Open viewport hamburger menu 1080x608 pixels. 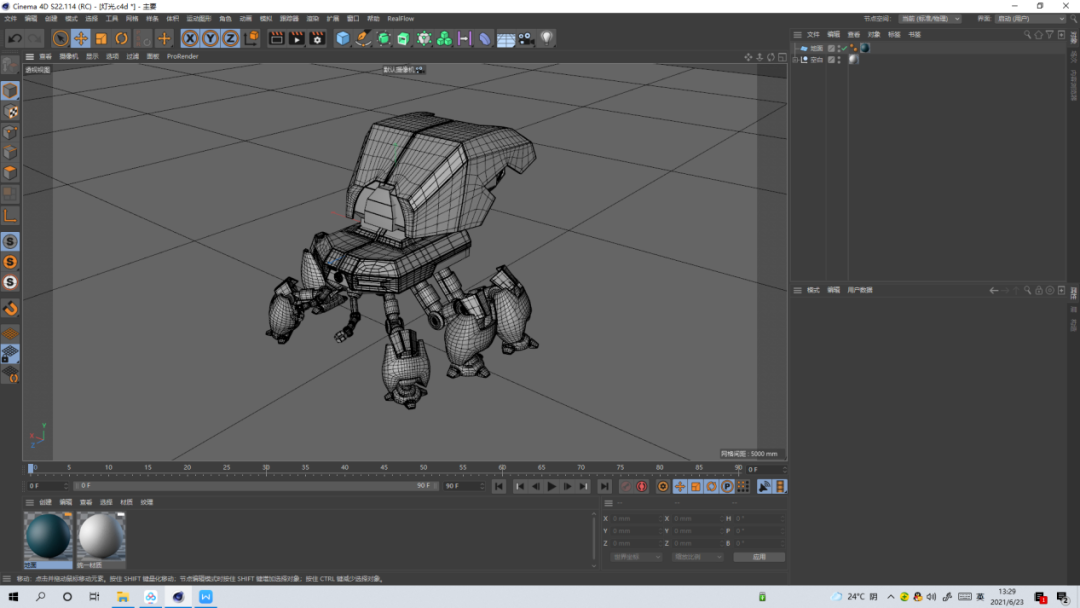click(x=30, y=56)
